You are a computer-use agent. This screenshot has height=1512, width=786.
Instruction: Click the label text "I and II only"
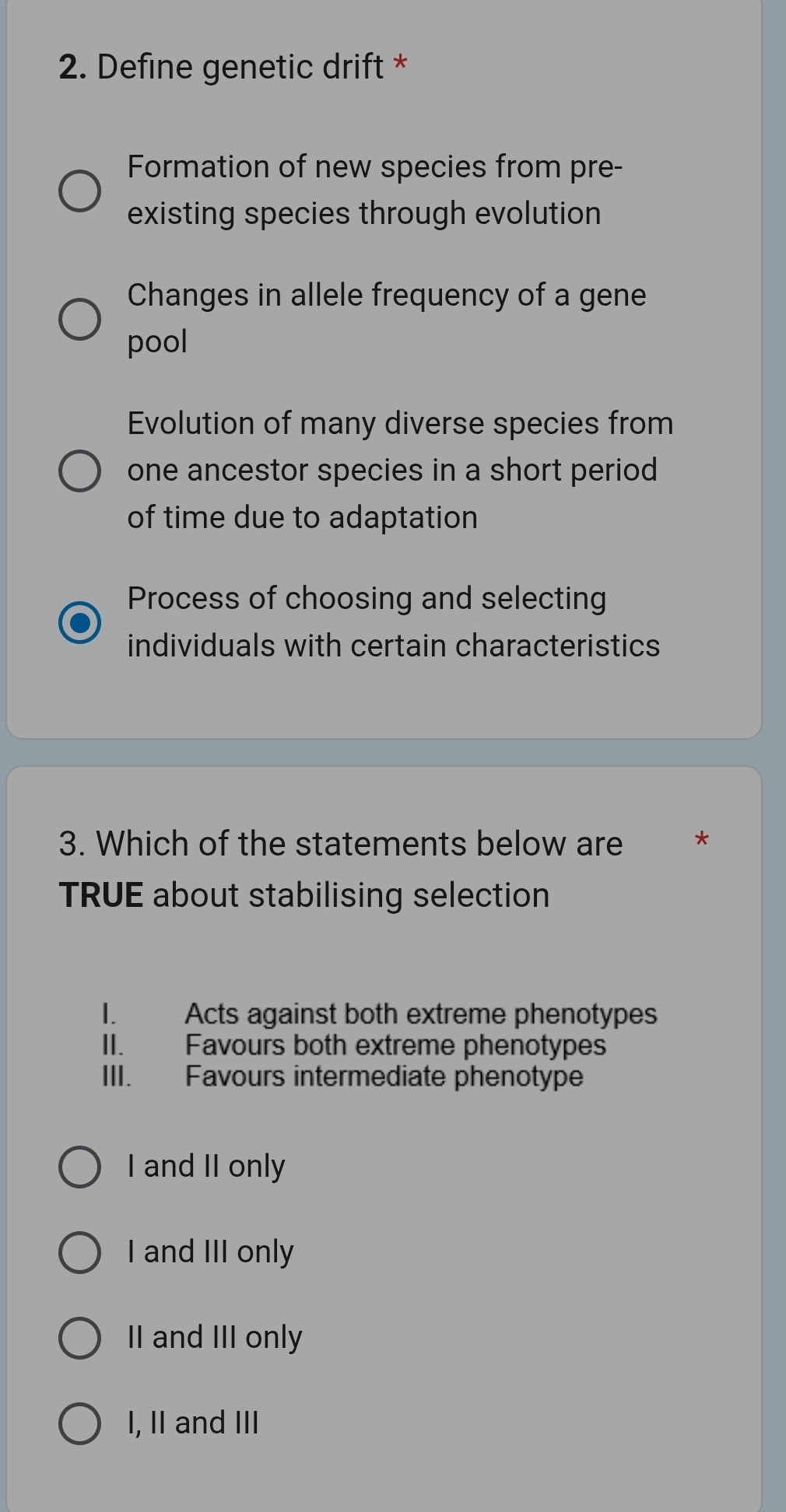point(205,1165)
